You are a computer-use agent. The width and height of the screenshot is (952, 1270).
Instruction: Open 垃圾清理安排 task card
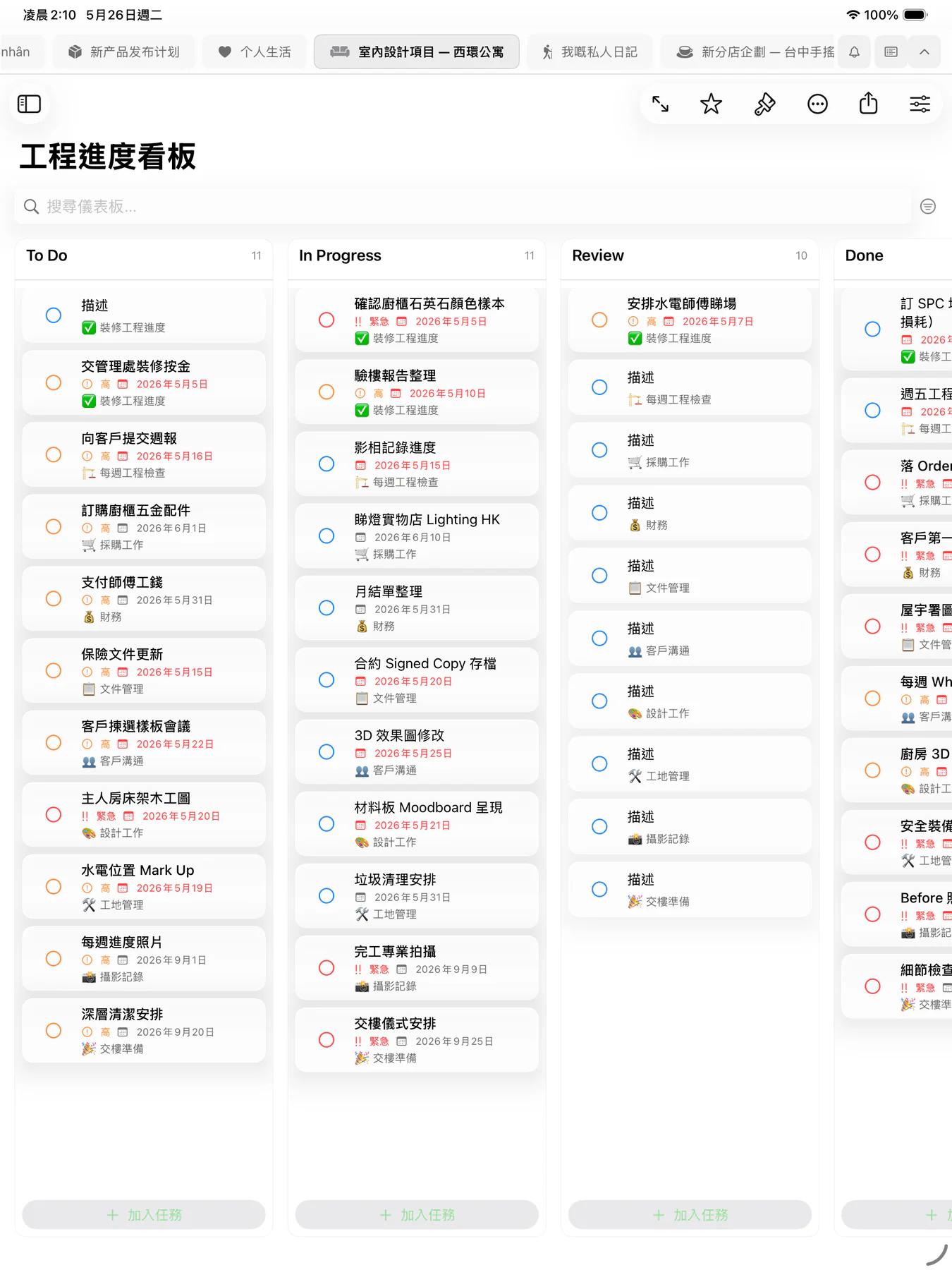tap(417, 895)
